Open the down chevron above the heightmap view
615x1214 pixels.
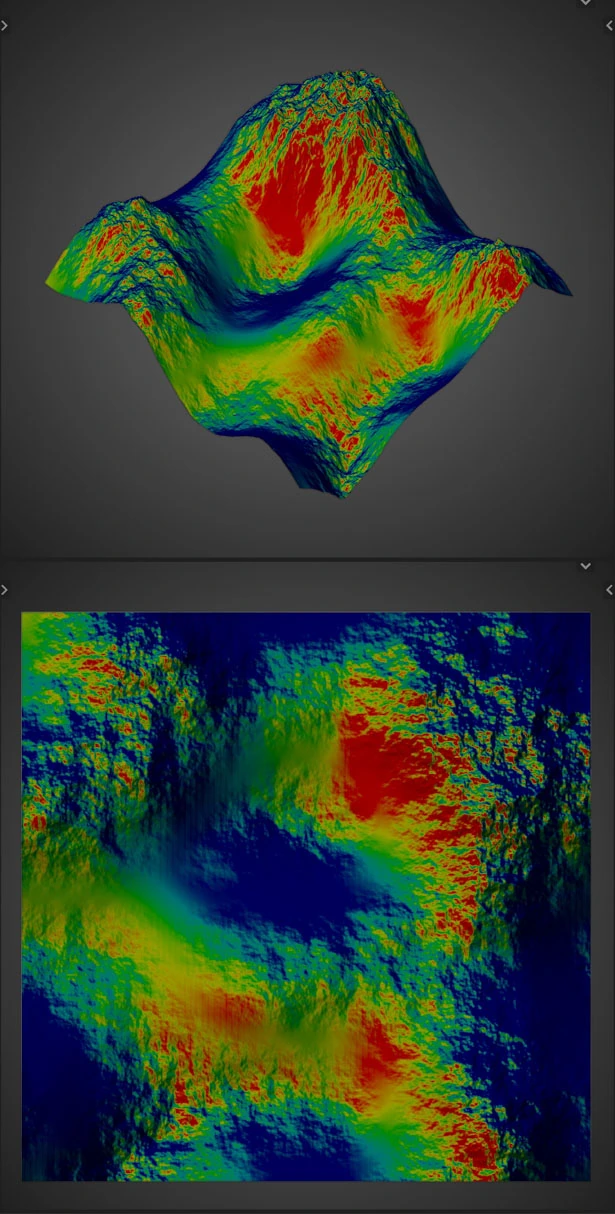[x=586, y=566]
